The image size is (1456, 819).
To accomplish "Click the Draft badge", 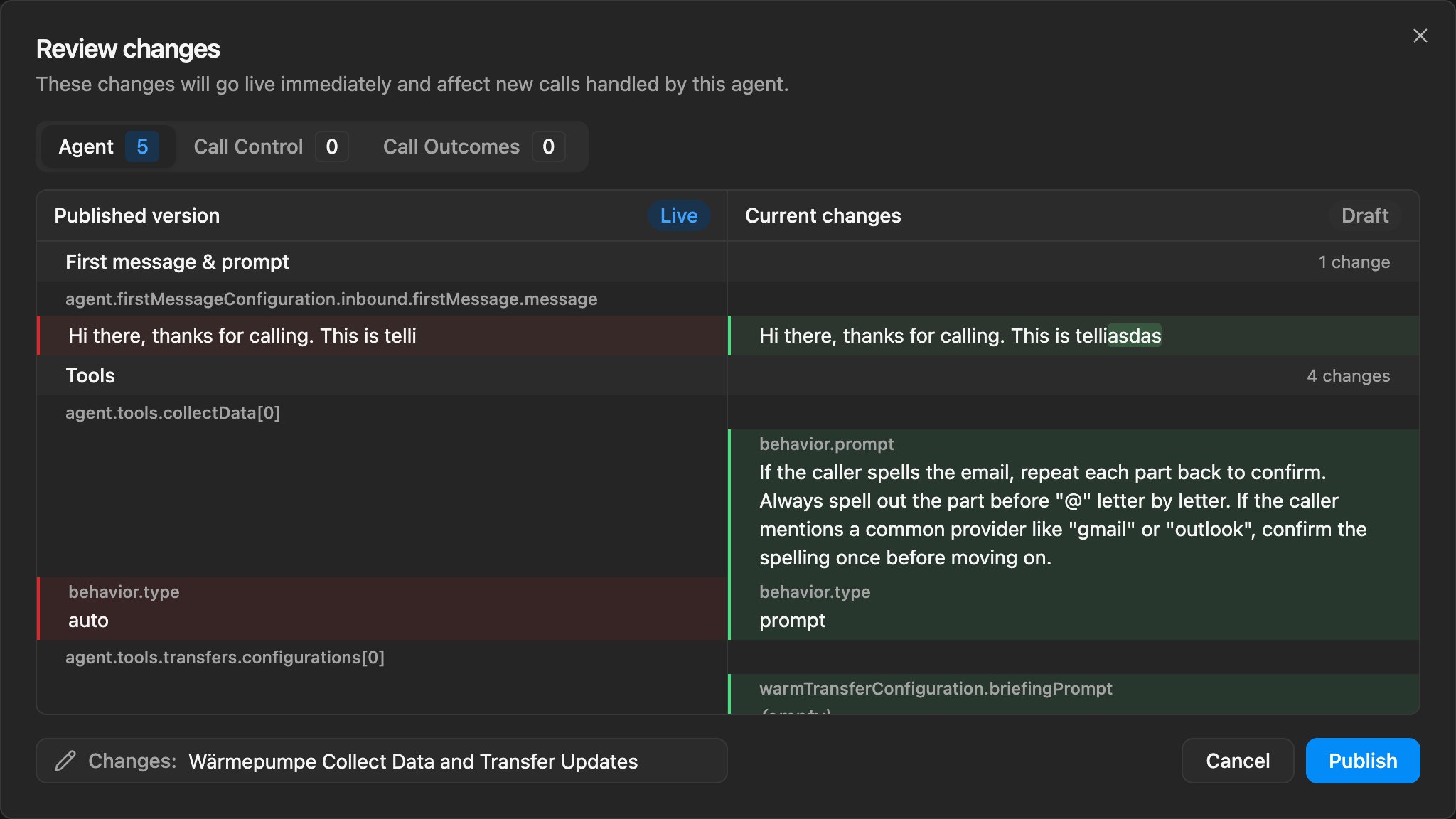I will 1365,215.
